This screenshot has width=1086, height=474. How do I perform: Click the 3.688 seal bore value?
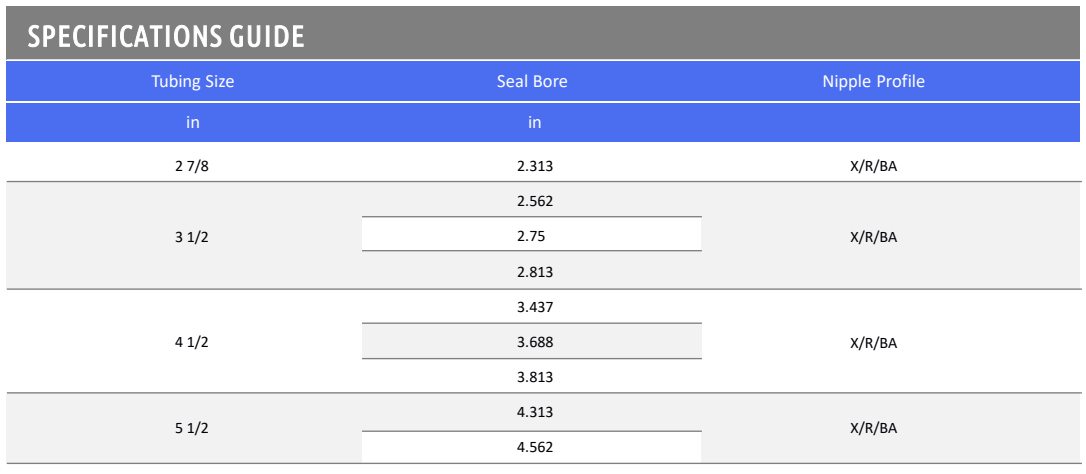[x=535, y=342]
